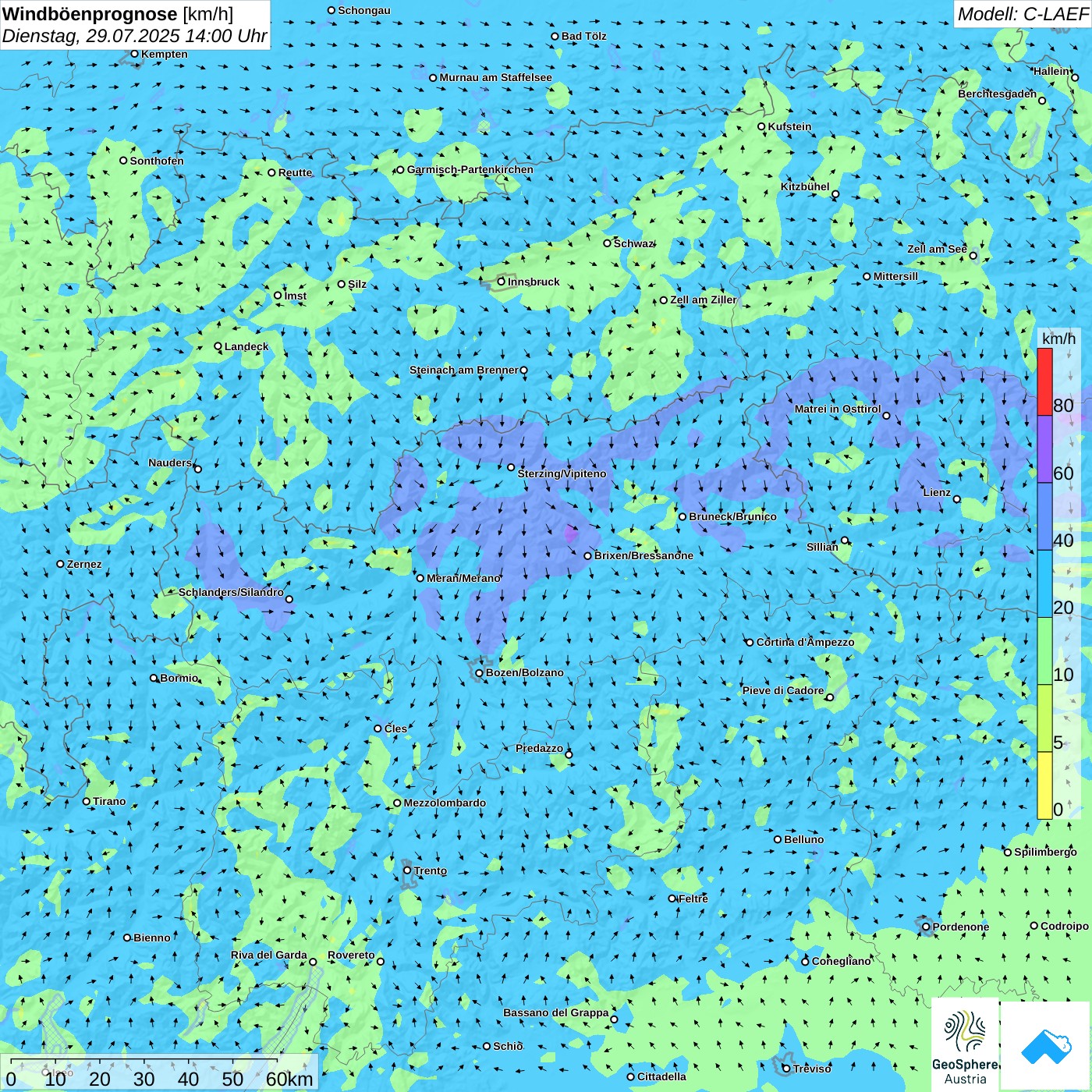The width and height of the screenshot is (1092, 1092).
Task: Click the Nauders location marker
Action: (197, 469)
